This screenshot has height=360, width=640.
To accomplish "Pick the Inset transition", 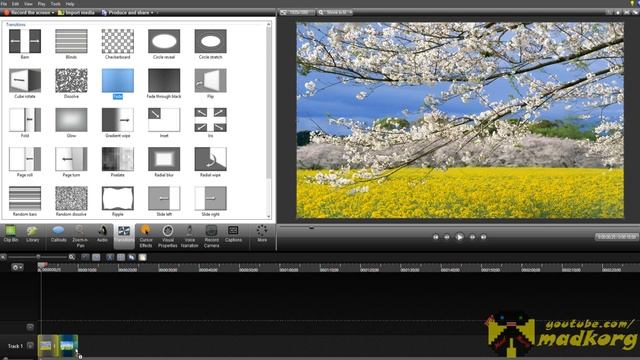I will click(164, 120).
